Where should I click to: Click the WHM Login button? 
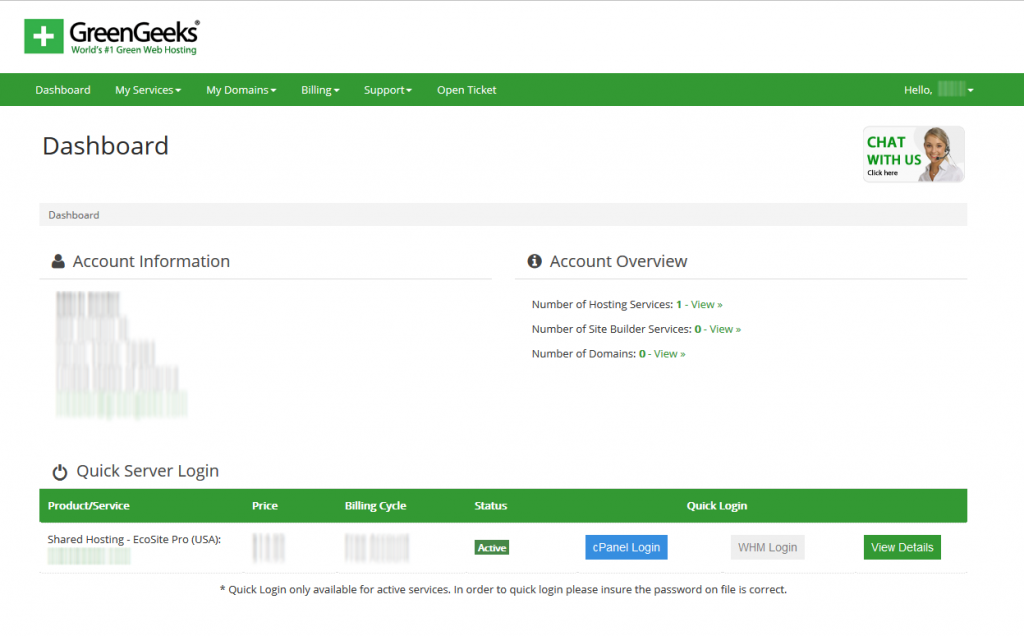point(767,547)
